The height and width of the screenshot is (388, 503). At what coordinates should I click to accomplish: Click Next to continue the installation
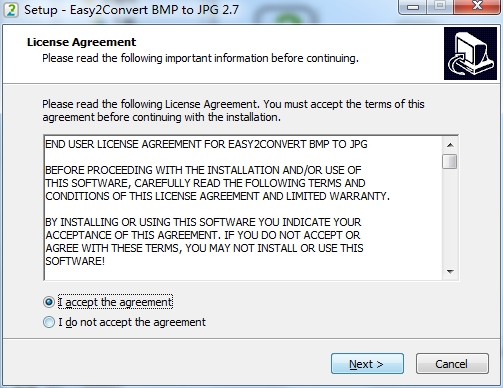[x=367, y=364]
